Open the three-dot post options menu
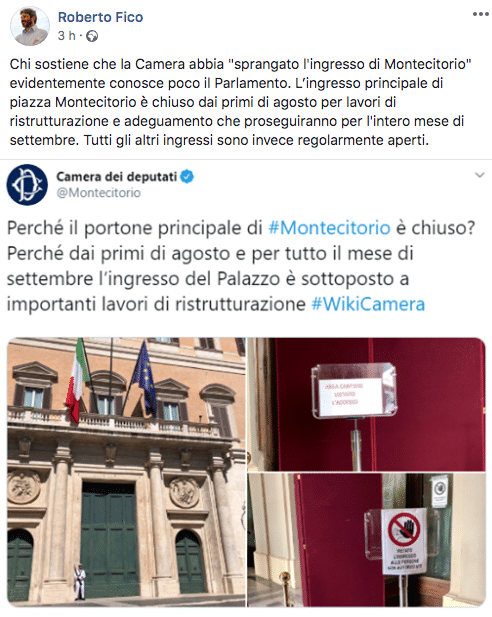Image resolution: width=492 pixels, height=617 pixels. coord(480,15)
